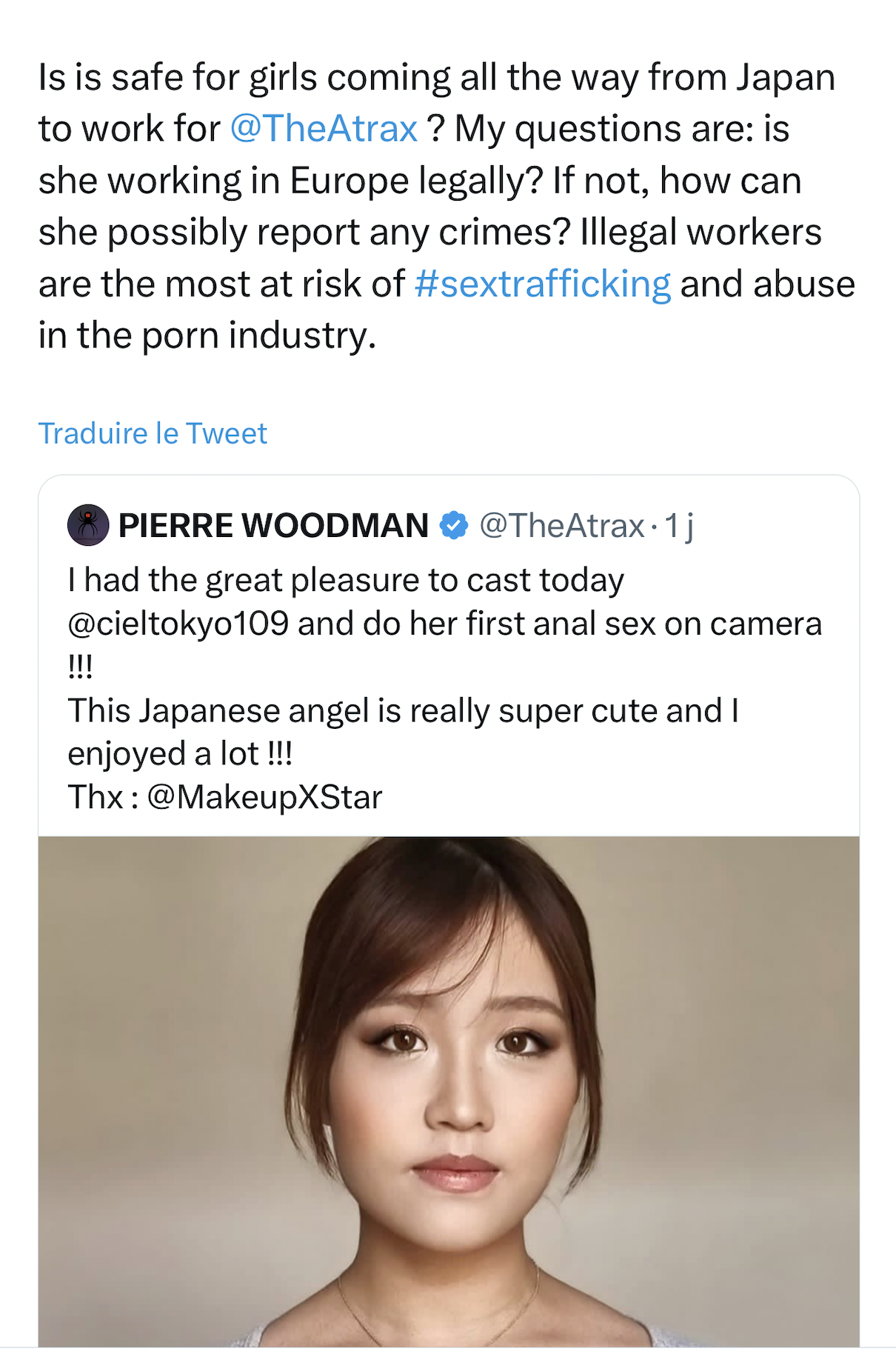This screenshot has height=1360, width=896.
Task: Click the @TheAtrax handle beside verified badge
Action: (561, 525)
